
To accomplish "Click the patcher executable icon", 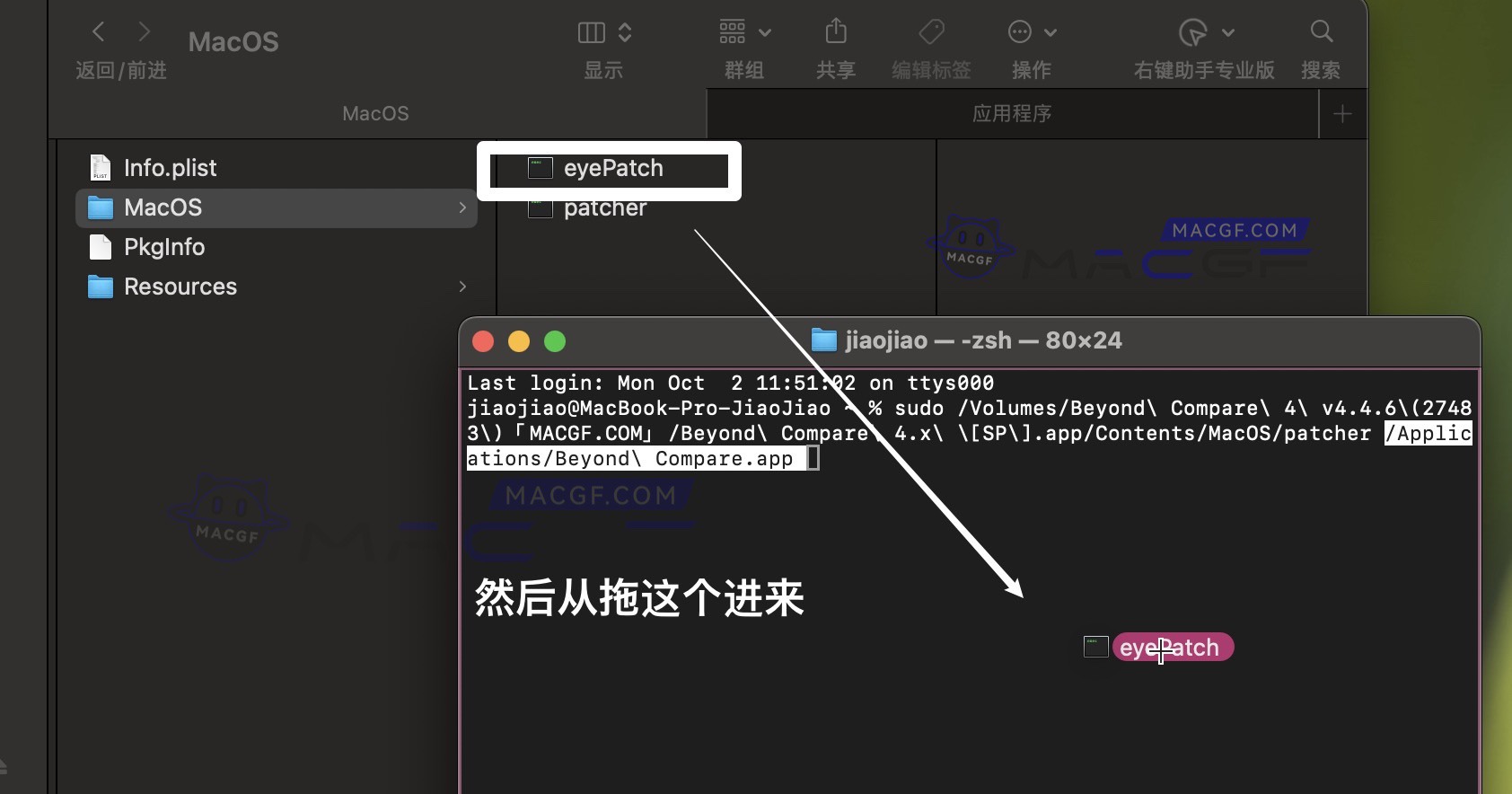I will 541,208.
